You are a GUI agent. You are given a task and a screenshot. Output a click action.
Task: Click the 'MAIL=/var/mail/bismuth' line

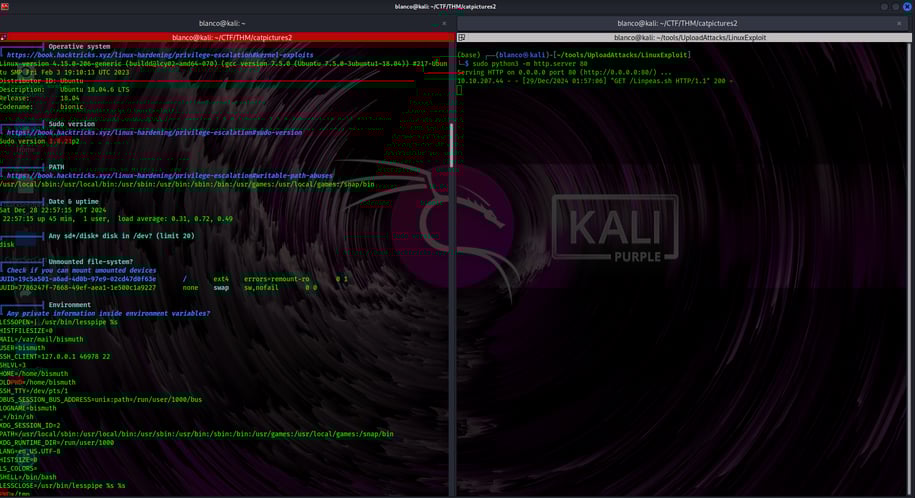coord(41,339)
